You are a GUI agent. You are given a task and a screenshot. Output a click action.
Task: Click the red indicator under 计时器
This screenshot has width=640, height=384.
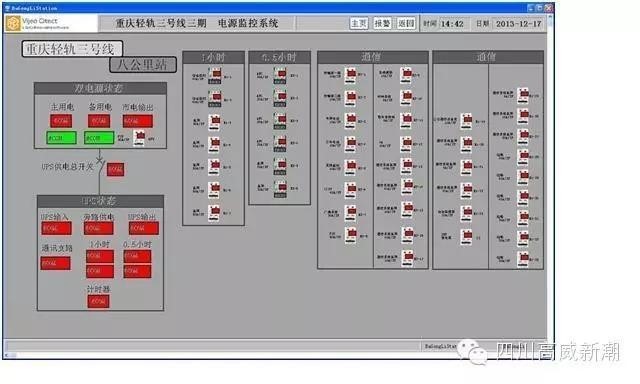[x=98, y=302]
